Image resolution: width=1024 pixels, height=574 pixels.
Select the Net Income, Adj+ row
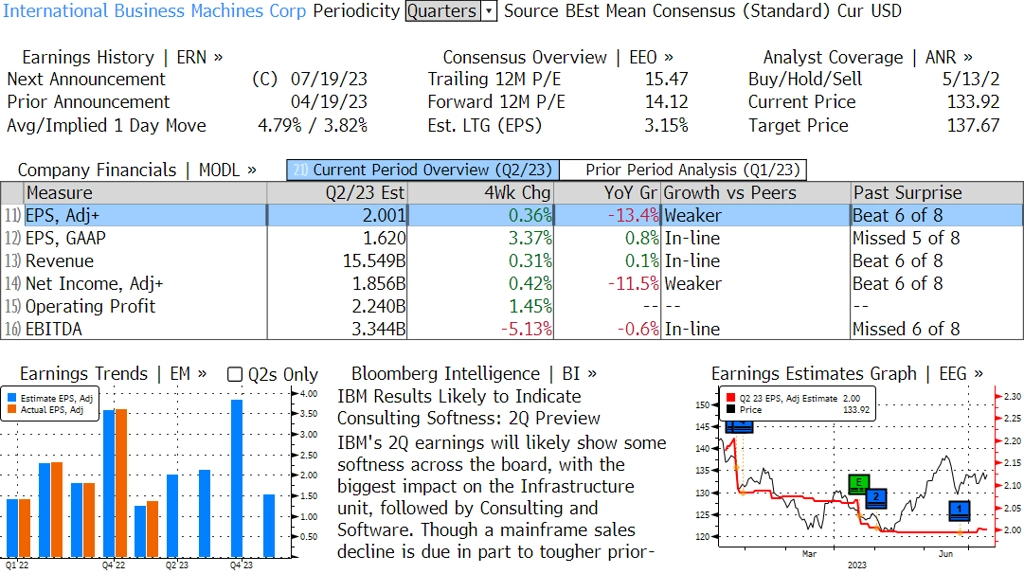pos(512,284)
